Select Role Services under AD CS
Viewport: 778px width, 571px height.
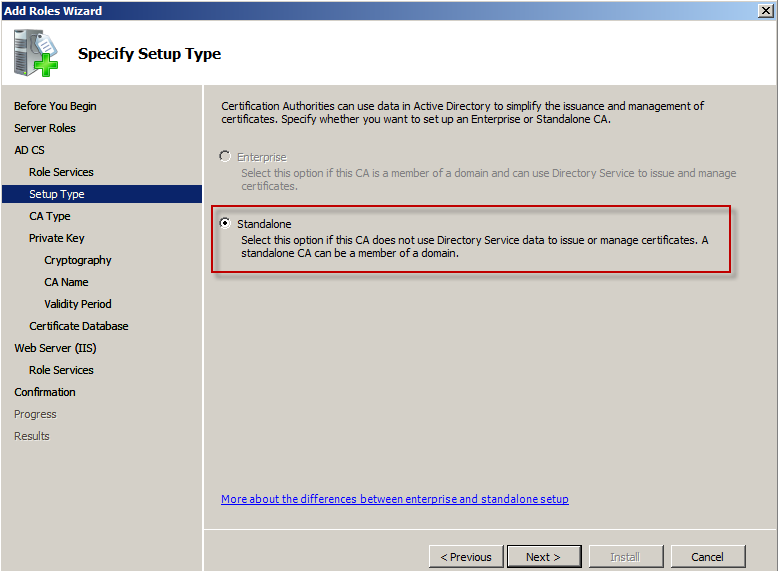[x=61, y=172]
